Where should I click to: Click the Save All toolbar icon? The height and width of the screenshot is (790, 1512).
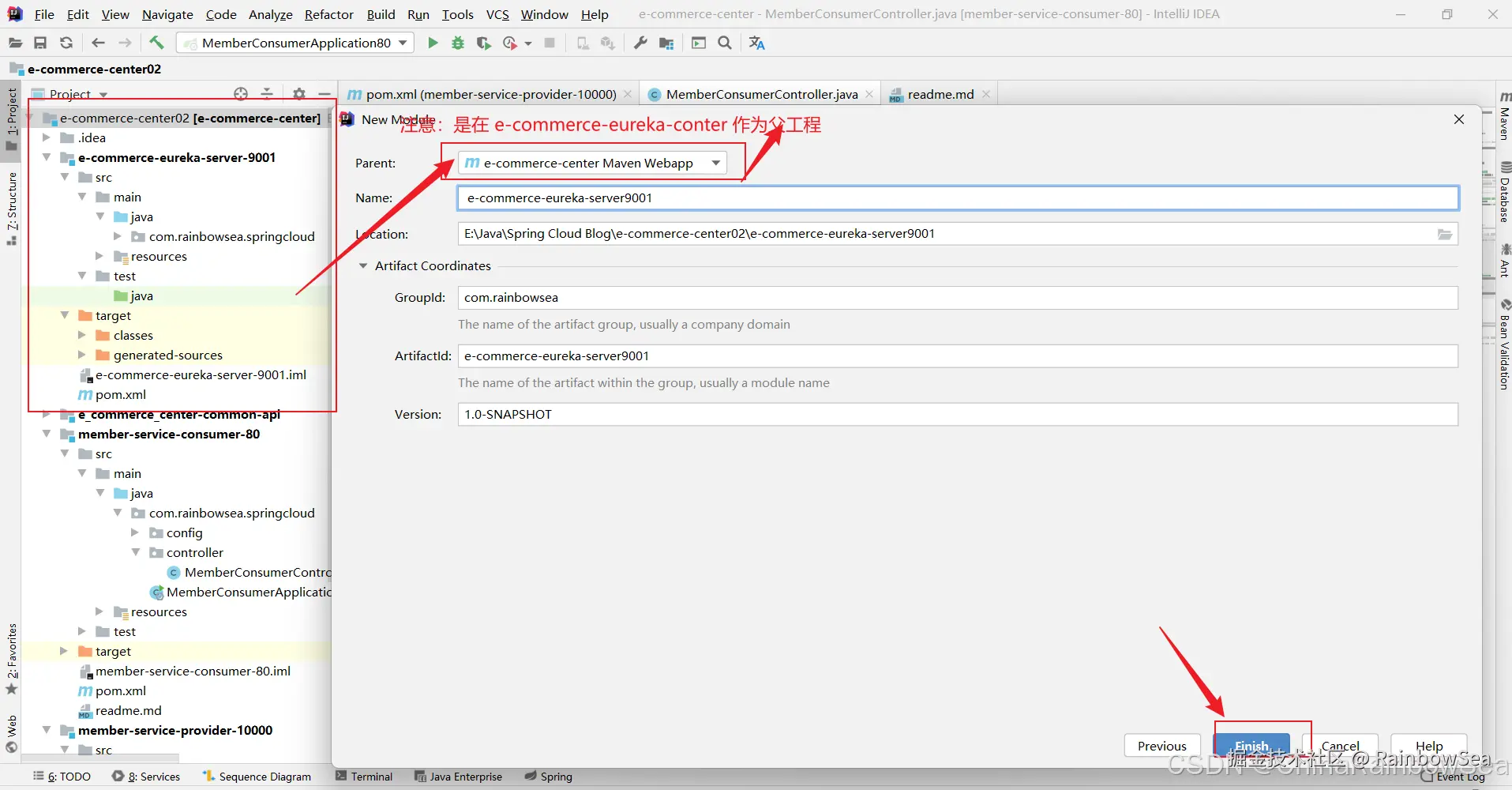40,43
